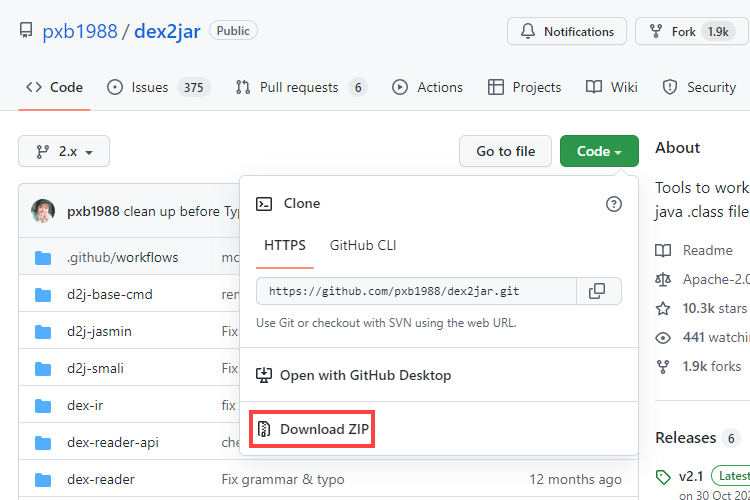Select the HTTPS clone tab
Viewport: 750px width, 500px height.
(285, 245)
